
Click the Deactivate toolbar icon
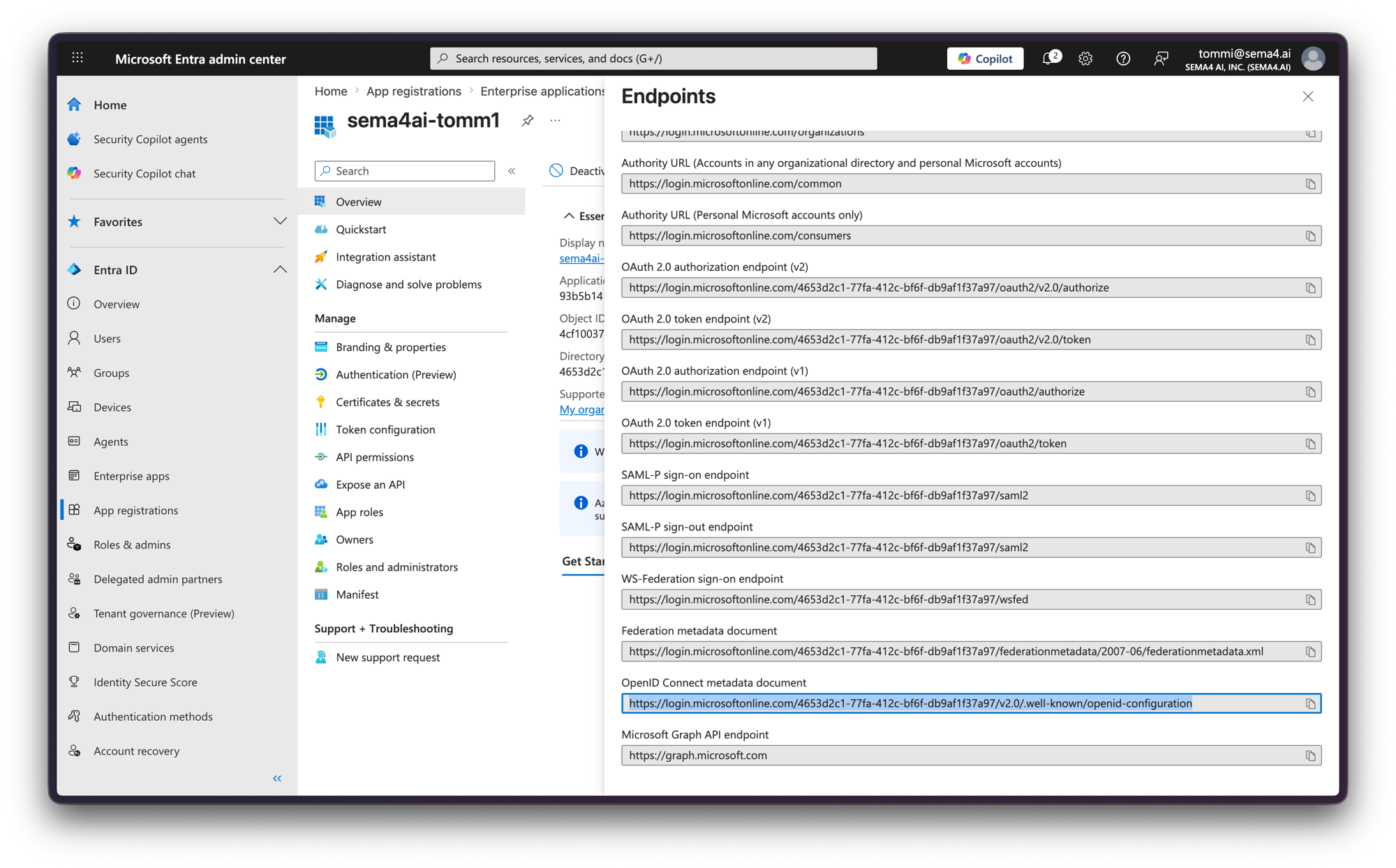556,171
